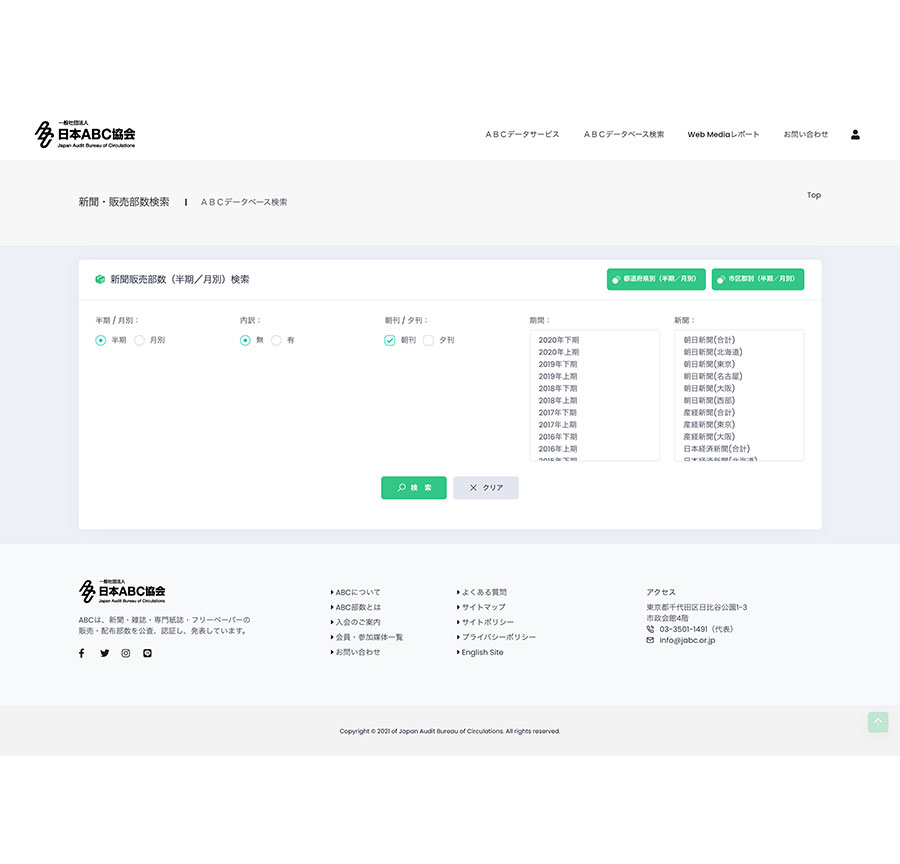900x864 pixels.
Task: Select 朝日新聞(合計) in the newspaper list
Action: [x=739, y=340]
